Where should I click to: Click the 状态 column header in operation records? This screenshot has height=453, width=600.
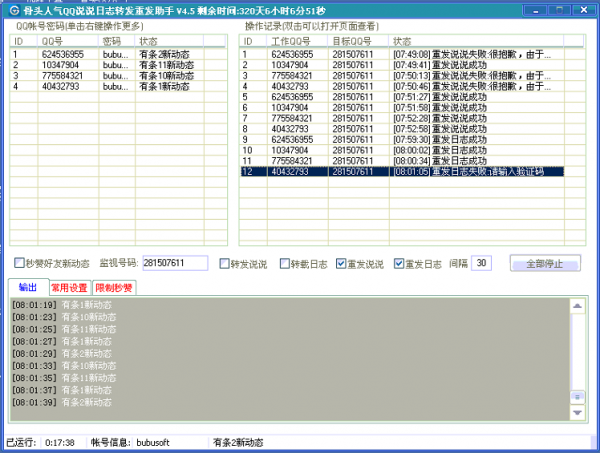point(476,41)
